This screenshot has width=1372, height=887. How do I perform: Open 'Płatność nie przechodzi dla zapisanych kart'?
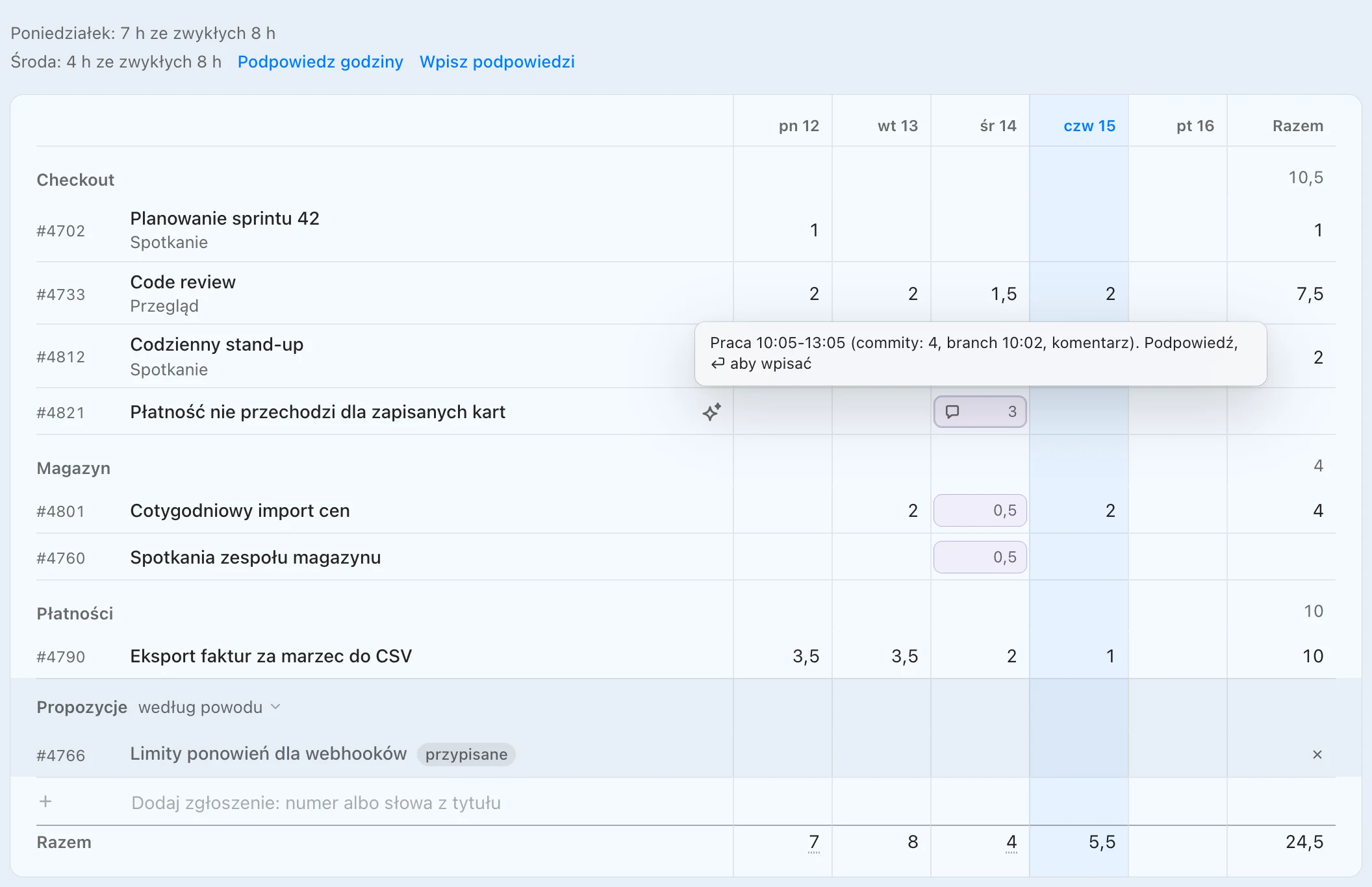[318, 412]
